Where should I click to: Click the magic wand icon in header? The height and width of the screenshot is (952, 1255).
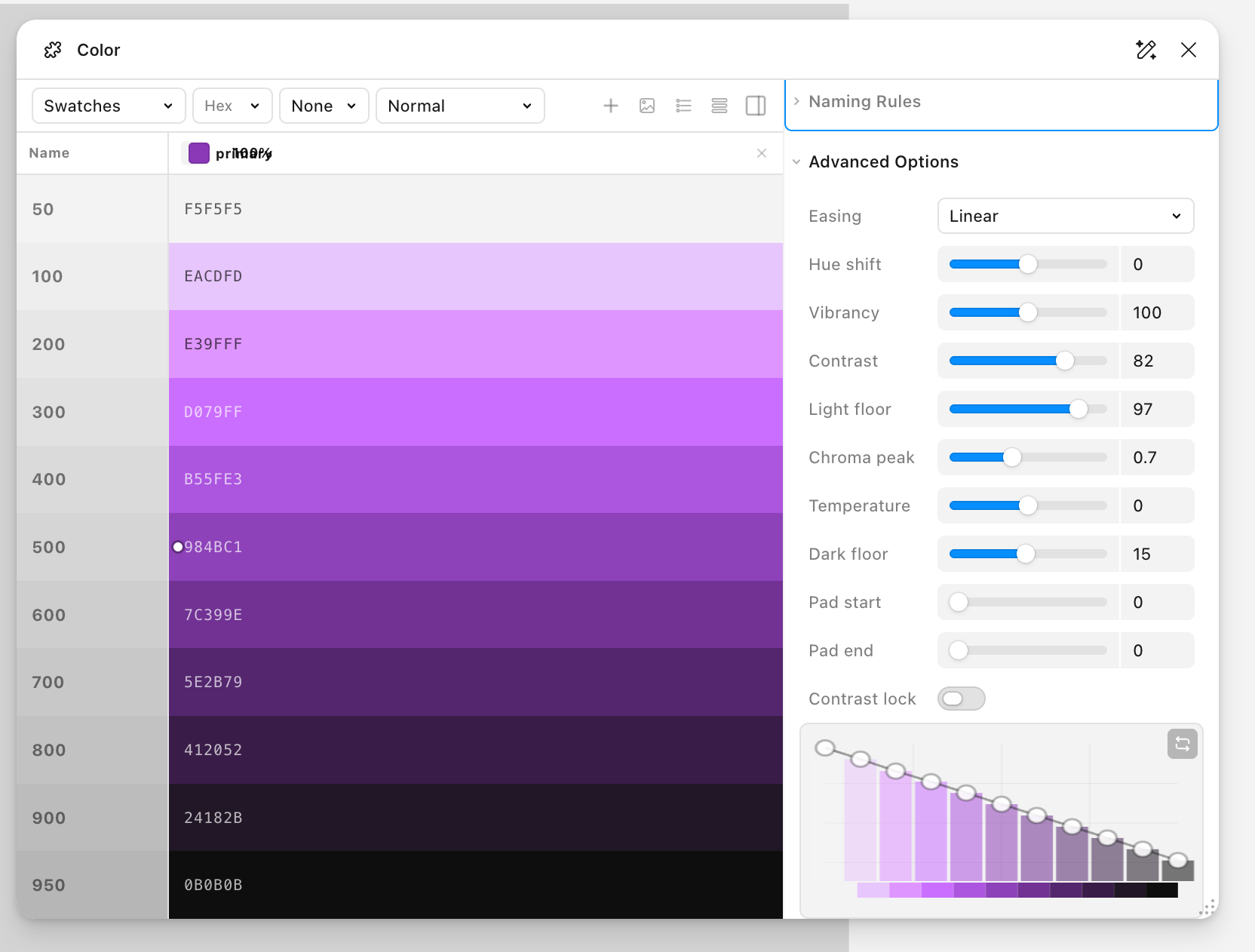1146,50
